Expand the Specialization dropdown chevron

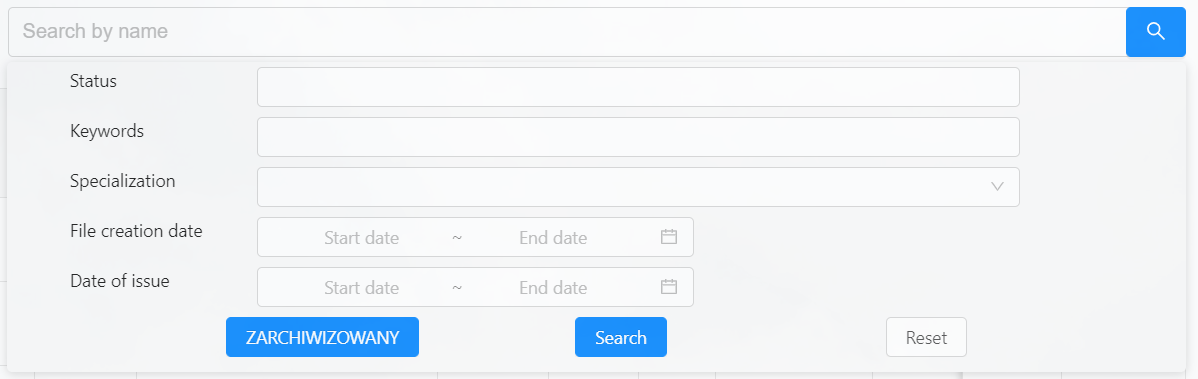point(997,186)
